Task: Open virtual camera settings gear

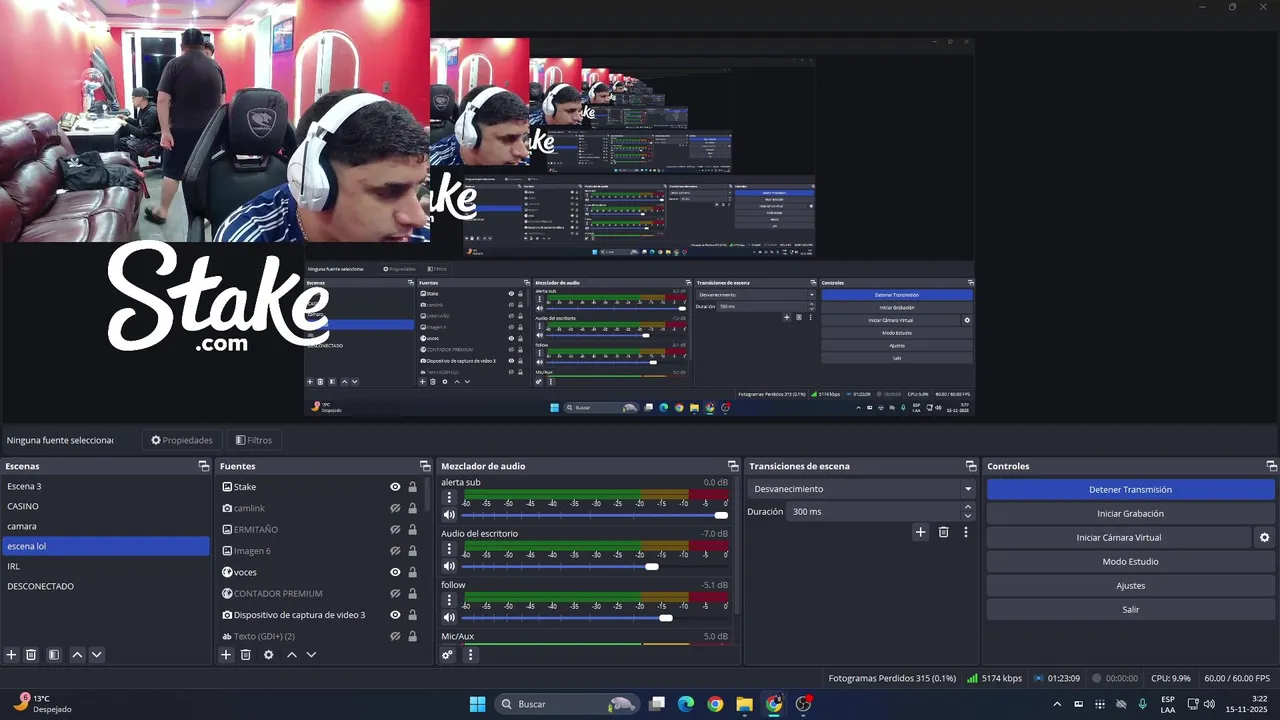Action: [x=1264, y=538]
